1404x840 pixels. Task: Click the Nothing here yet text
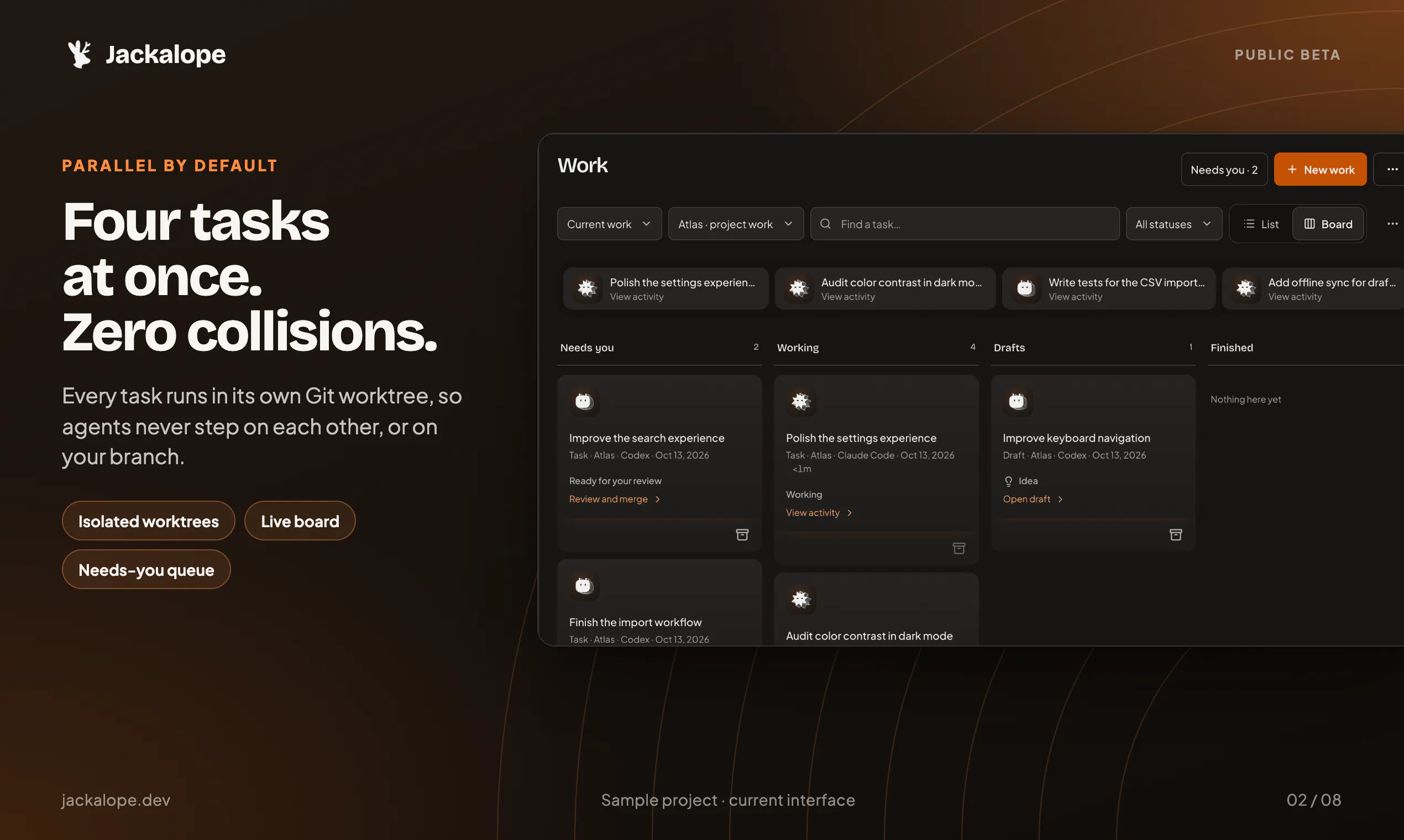coord(1245,400)
